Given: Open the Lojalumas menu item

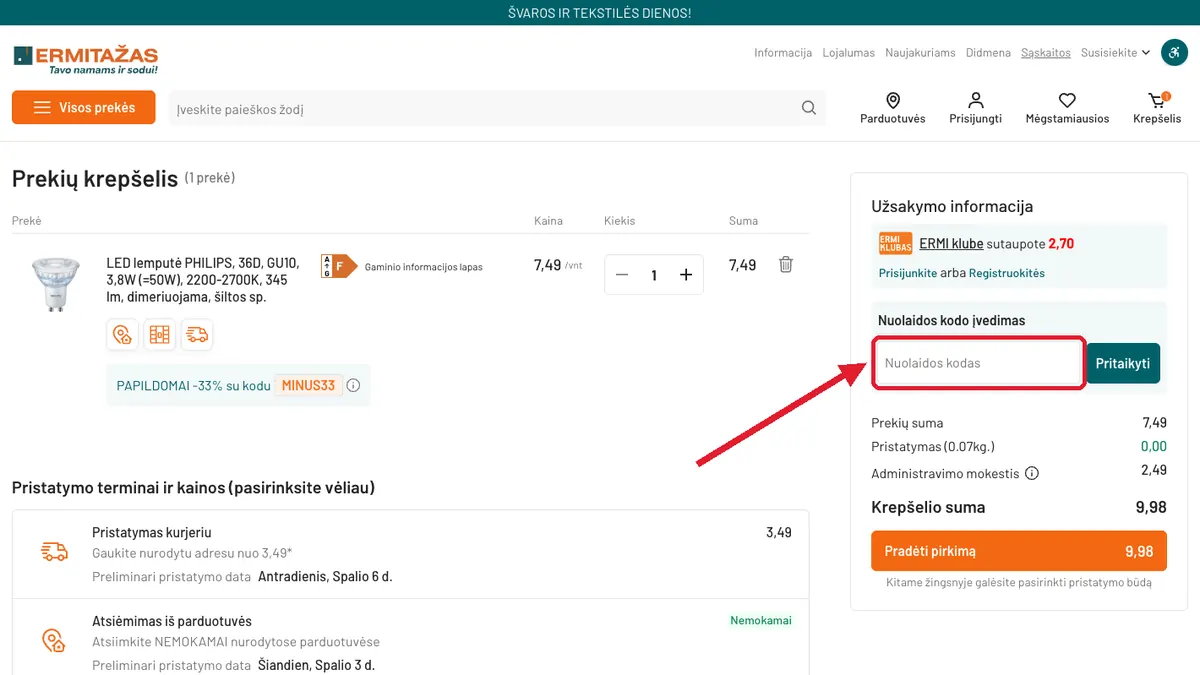Looking at the screenshot, I should pyautogui.click(x=849, y=53).
